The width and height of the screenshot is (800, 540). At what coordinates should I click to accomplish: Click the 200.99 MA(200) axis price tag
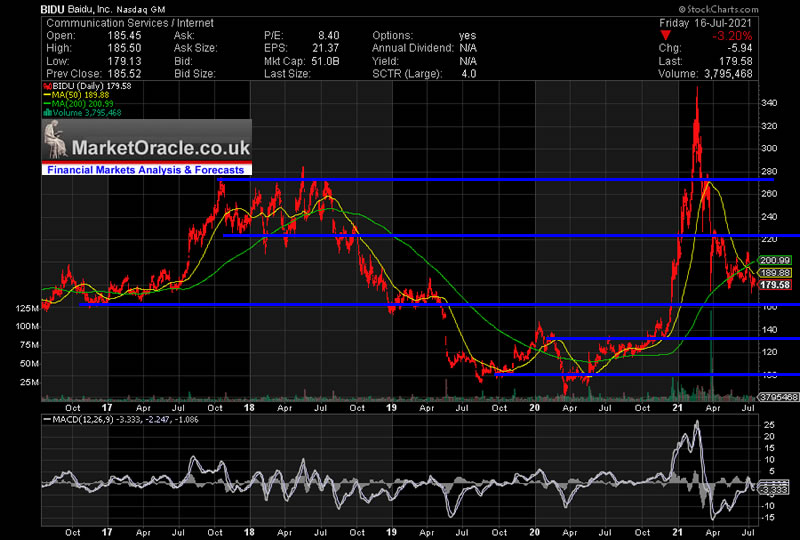(x=776, y=259)
